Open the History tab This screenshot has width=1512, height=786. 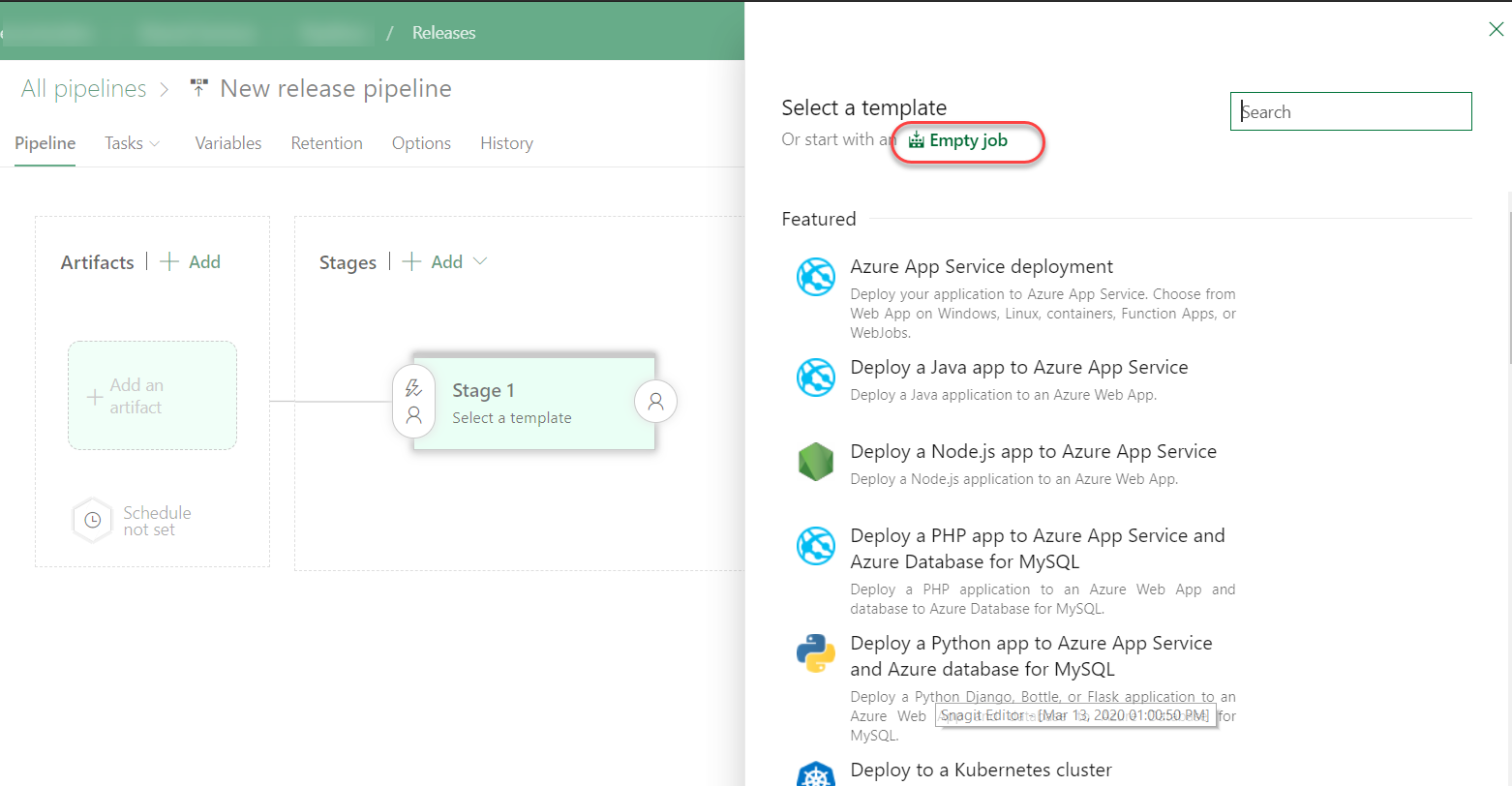(x=506, y=143)
